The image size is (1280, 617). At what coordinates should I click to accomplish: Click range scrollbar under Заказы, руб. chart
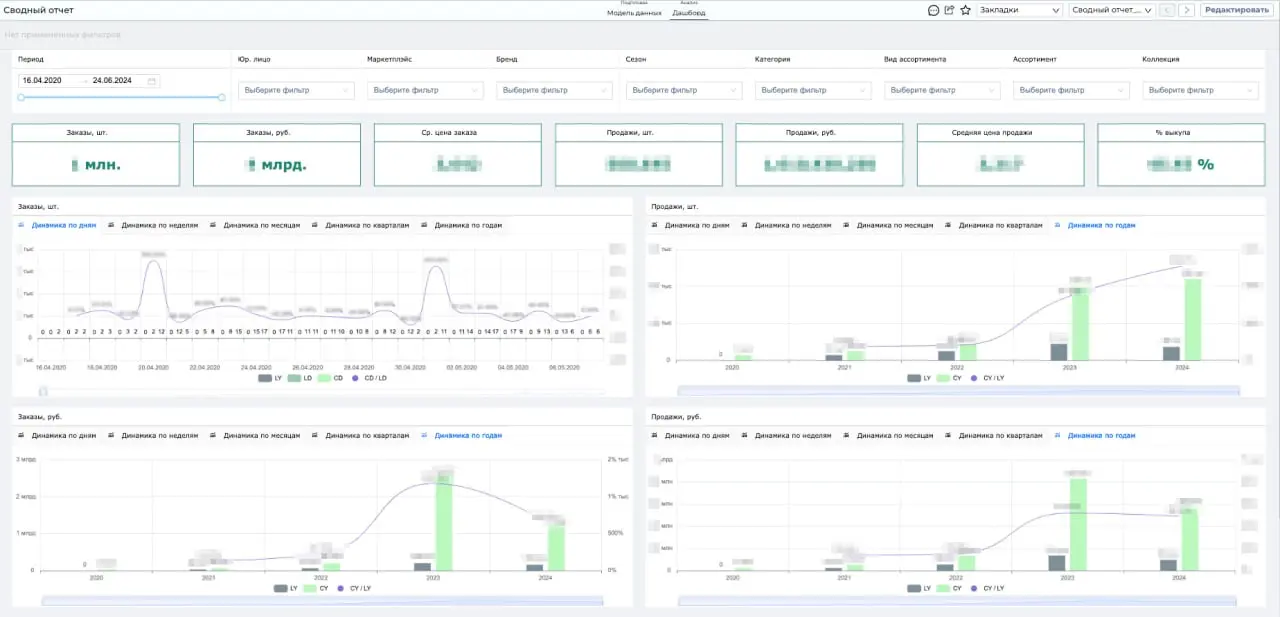[x=322, y=601]
